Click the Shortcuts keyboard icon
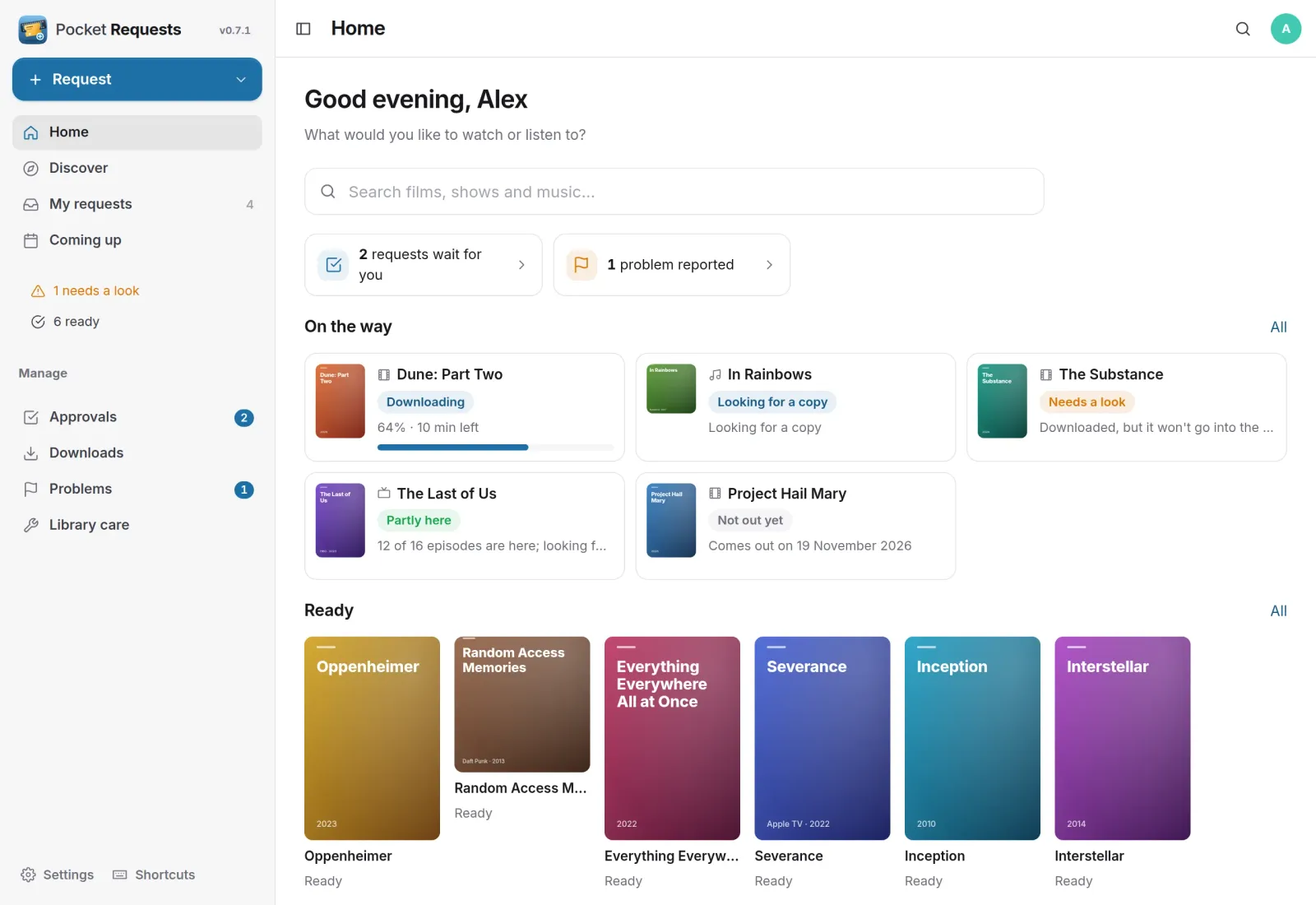 (x=120, y=875)
